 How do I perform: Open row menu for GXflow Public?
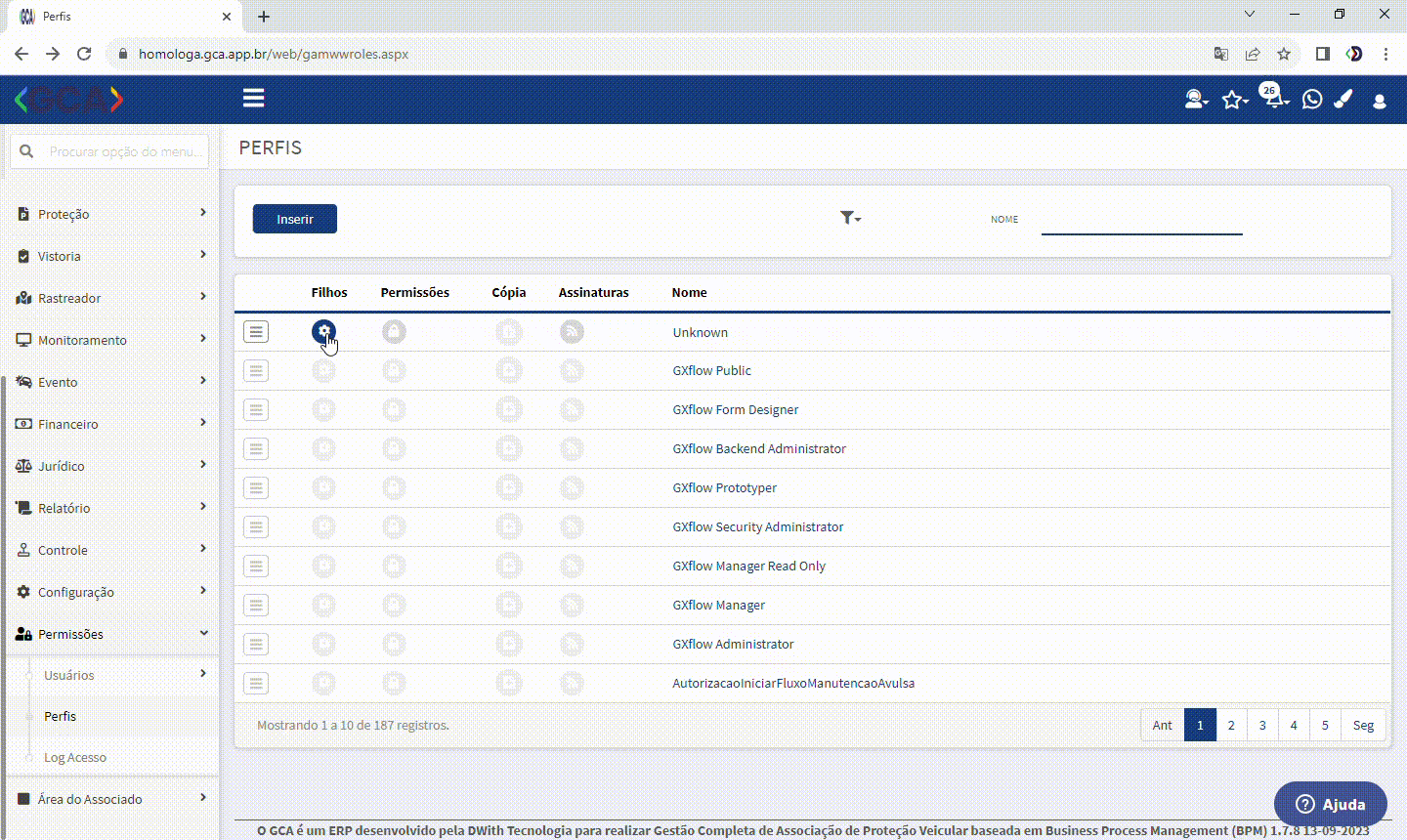click(x=256, y=371)
